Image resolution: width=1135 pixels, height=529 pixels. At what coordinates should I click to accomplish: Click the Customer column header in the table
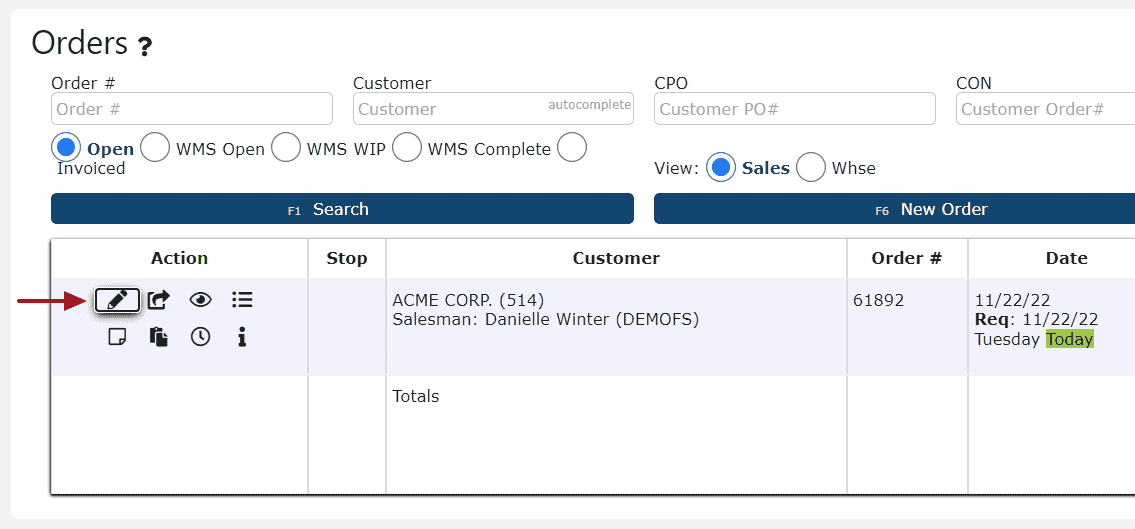click(616, 258)
